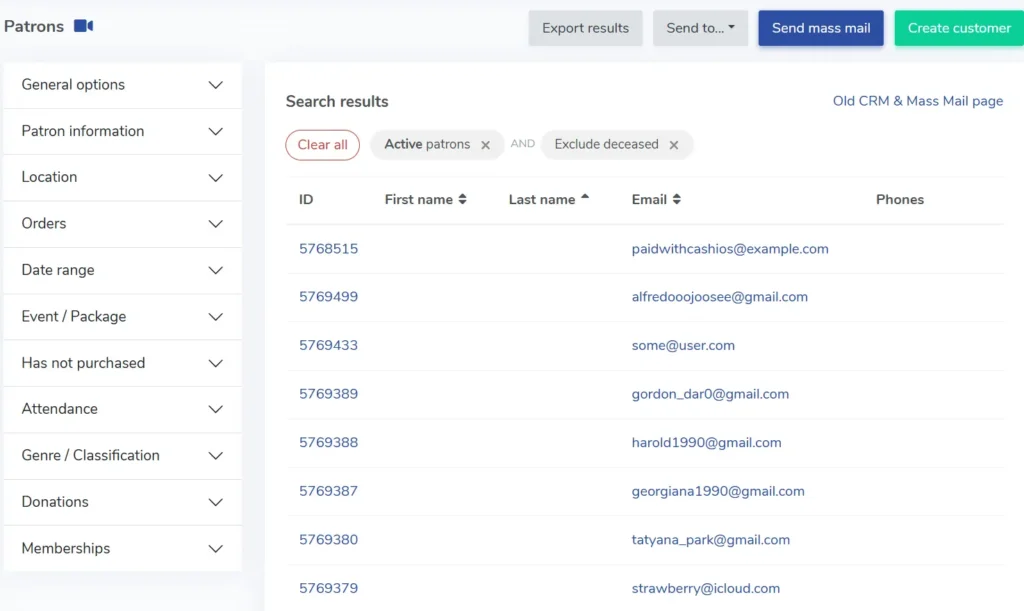Click the ID column header
Image resolution: width=1024 pixels, height=611 pixels.
click(306, 200)
